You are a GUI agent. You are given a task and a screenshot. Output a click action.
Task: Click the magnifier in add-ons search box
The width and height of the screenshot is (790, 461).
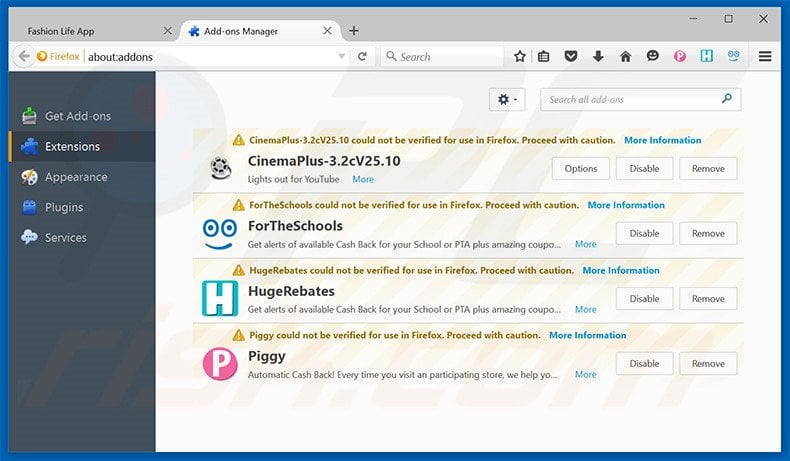click(727, 99)
